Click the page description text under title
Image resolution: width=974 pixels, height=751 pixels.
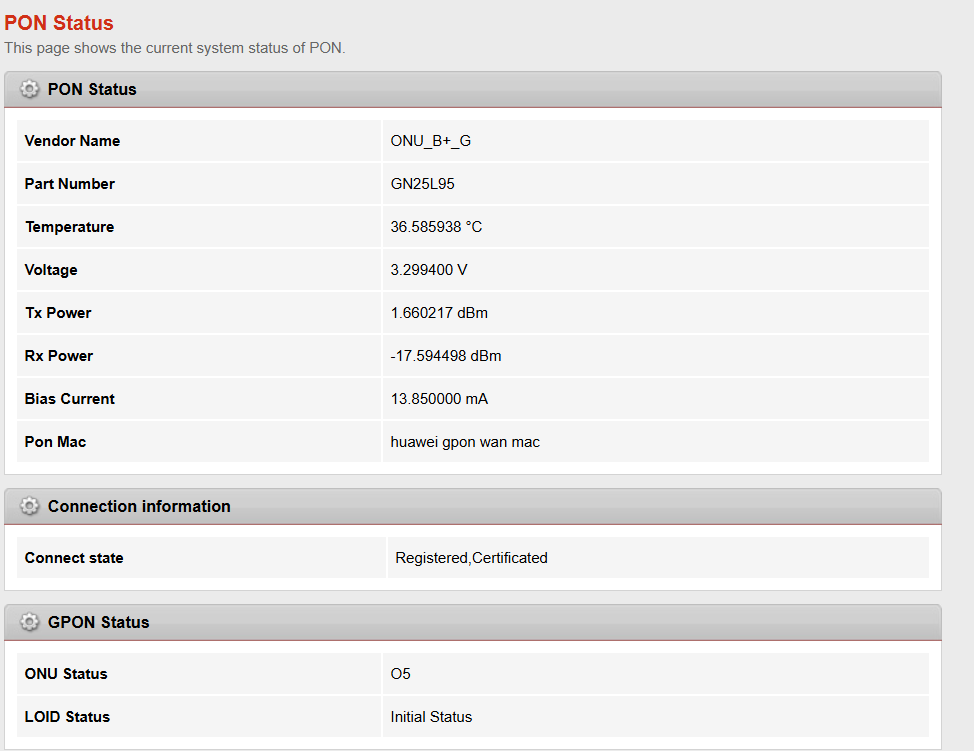(x=175, y=48)
